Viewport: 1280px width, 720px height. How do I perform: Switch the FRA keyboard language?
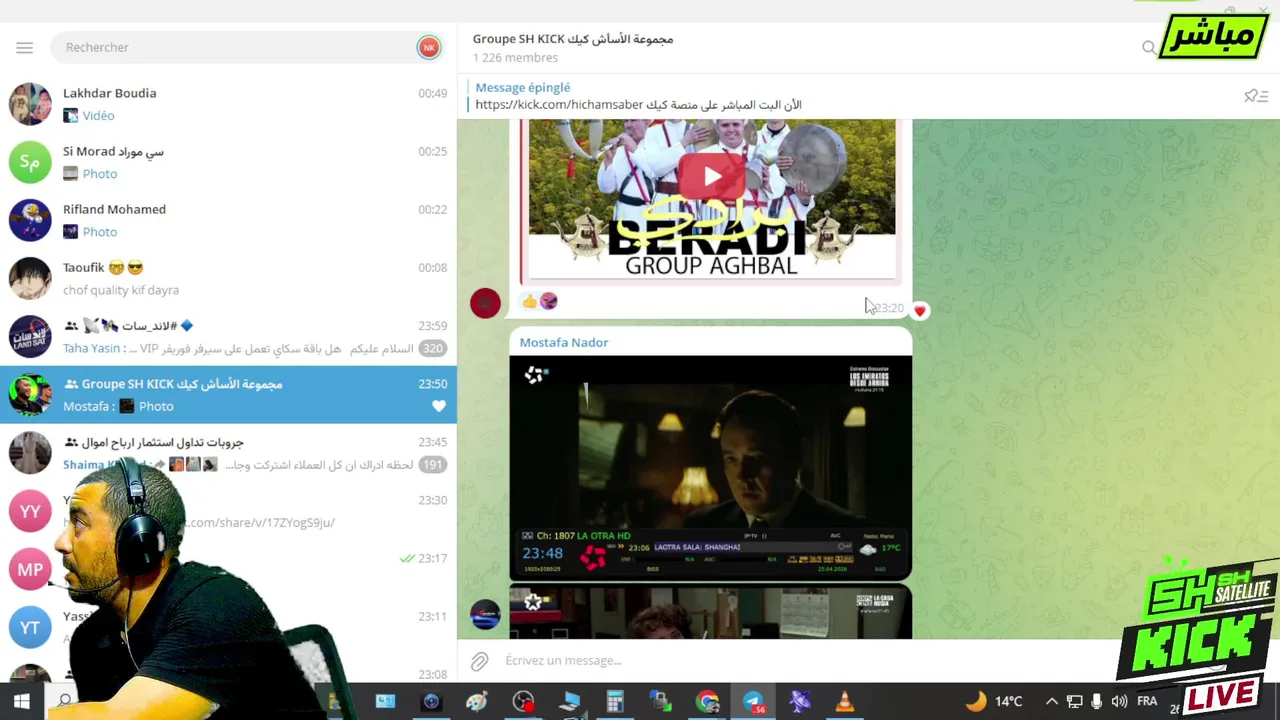pyautogui.click(x=1147, y=701)
